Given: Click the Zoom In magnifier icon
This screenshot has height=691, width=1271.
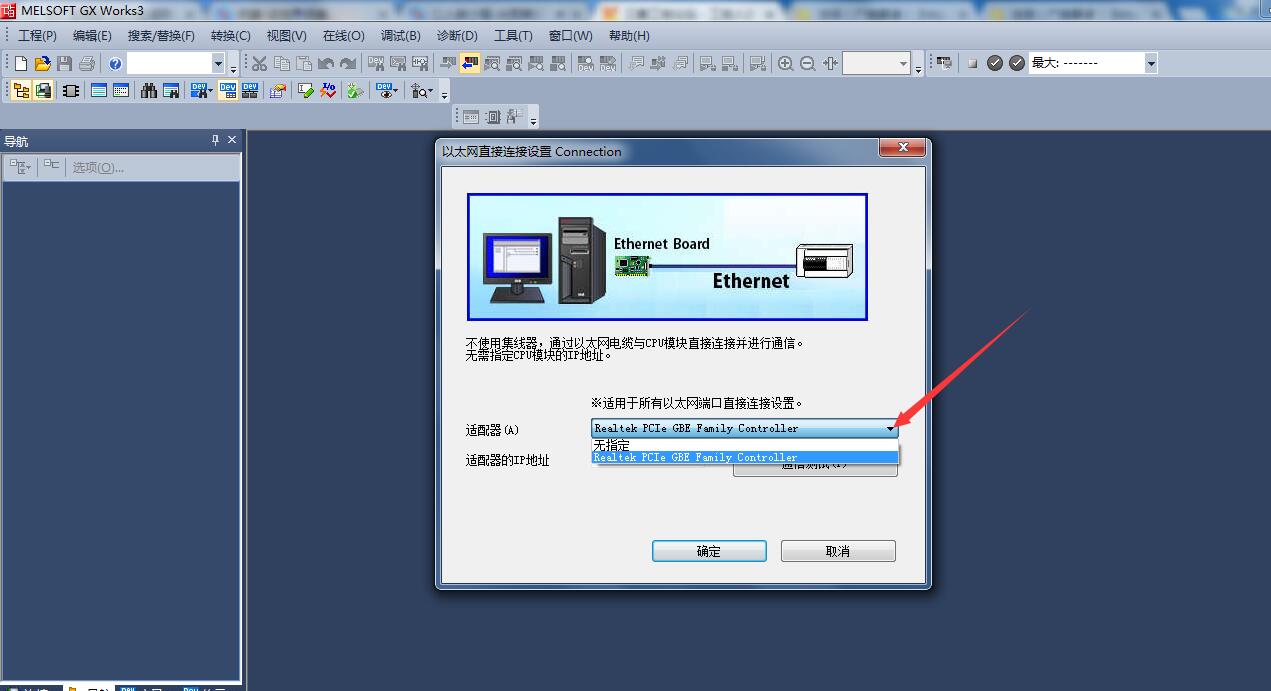Looking at the screenshot, I should pyautogui.click(x=786, y=63).
